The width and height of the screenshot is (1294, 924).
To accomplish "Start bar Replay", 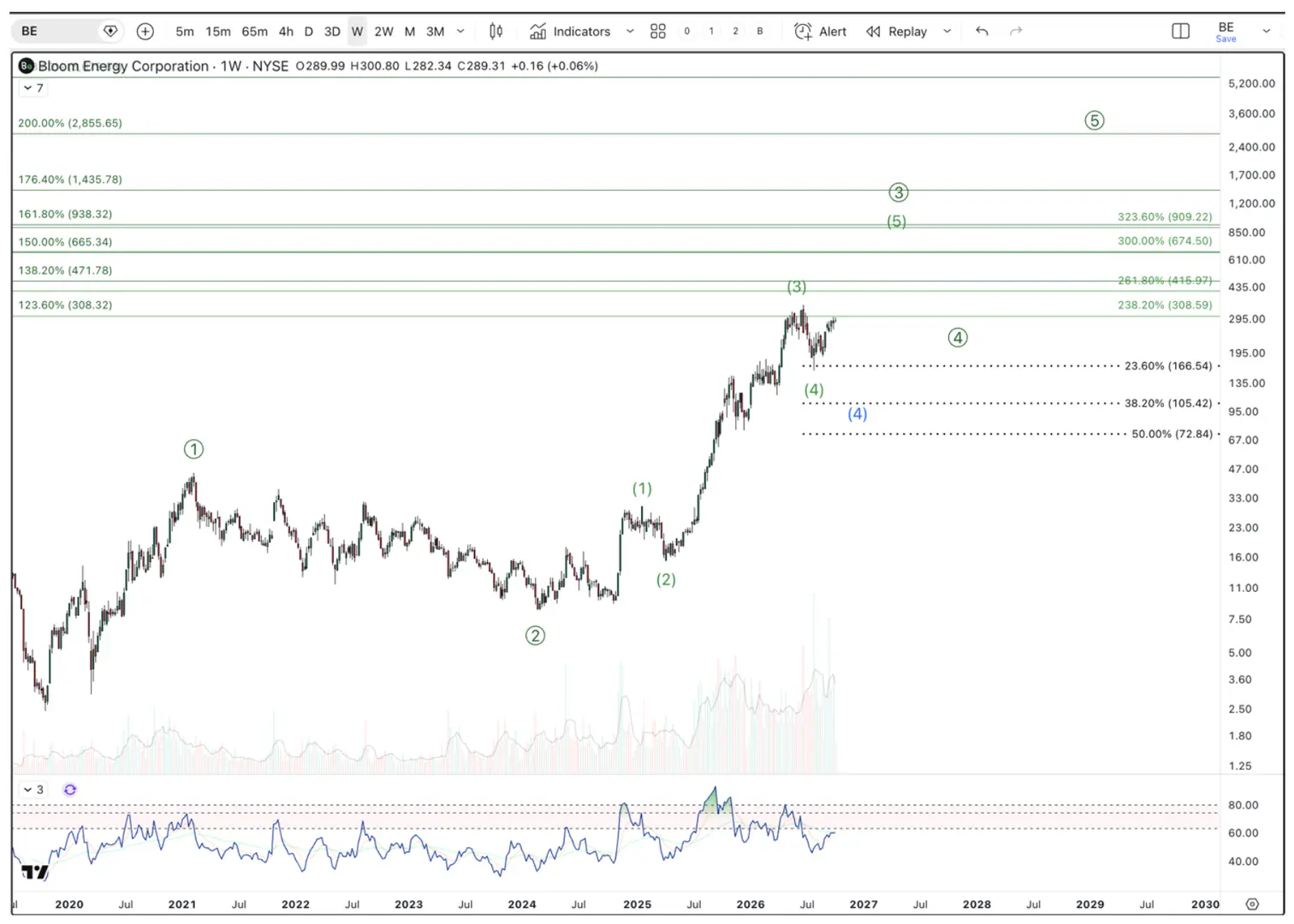I will coord(897,32).
